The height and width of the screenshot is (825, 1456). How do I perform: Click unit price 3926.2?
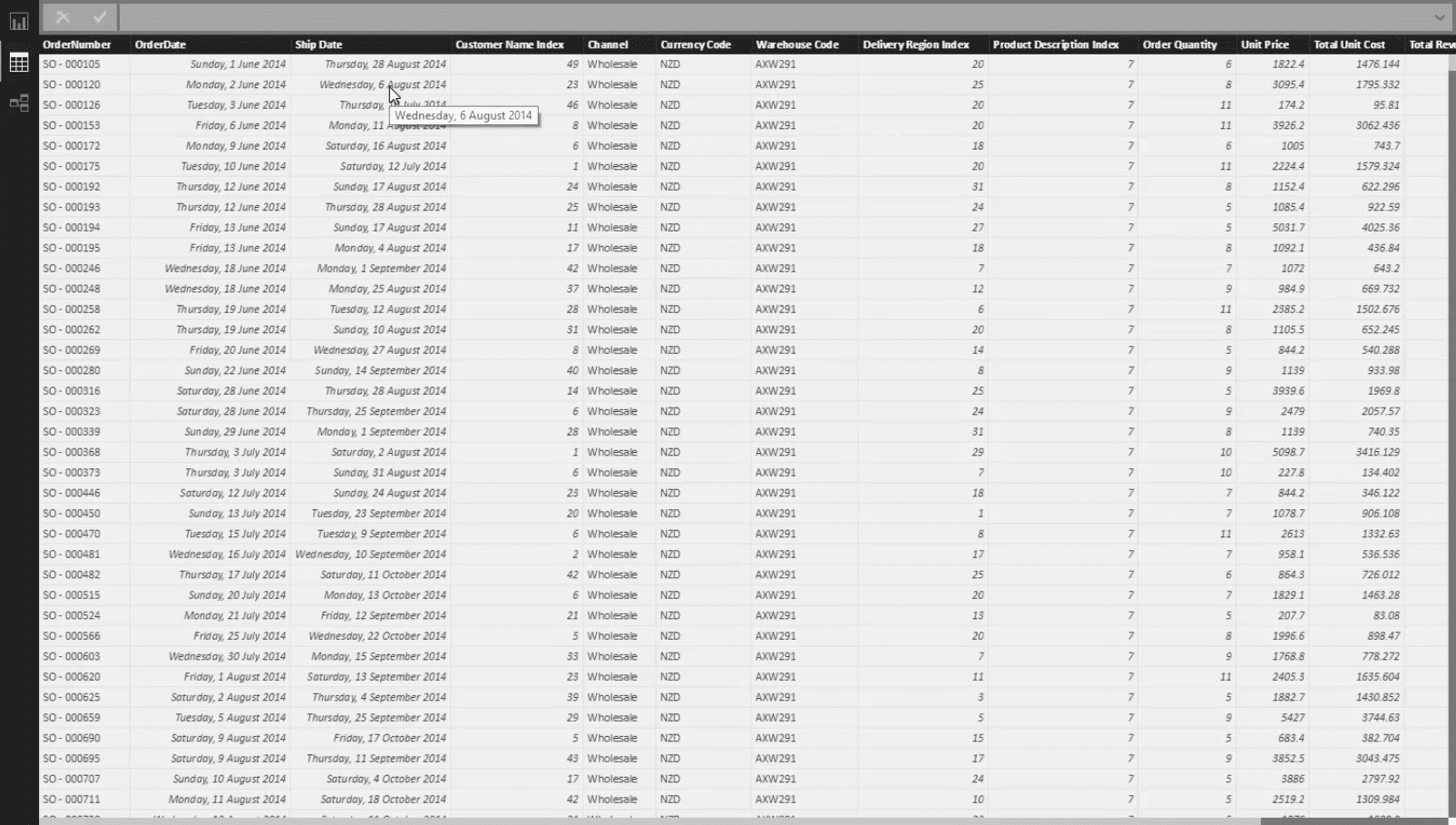1288,125
